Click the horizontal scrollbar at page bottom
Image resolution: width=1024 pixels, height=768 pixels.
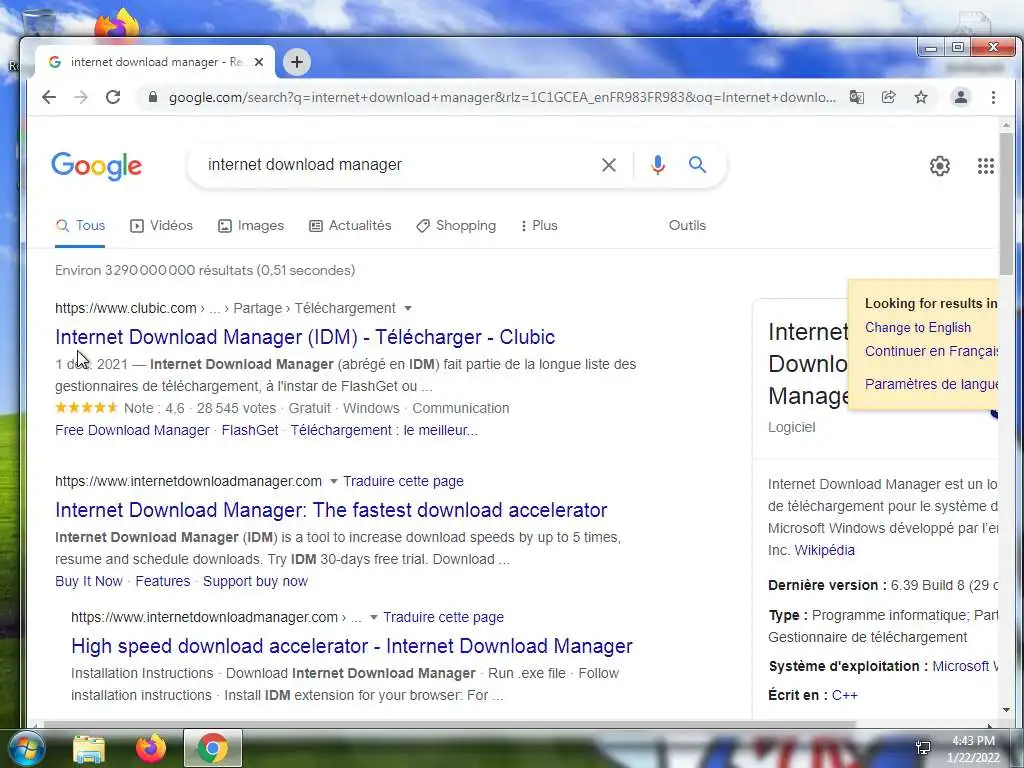click(x=450, y=724)
